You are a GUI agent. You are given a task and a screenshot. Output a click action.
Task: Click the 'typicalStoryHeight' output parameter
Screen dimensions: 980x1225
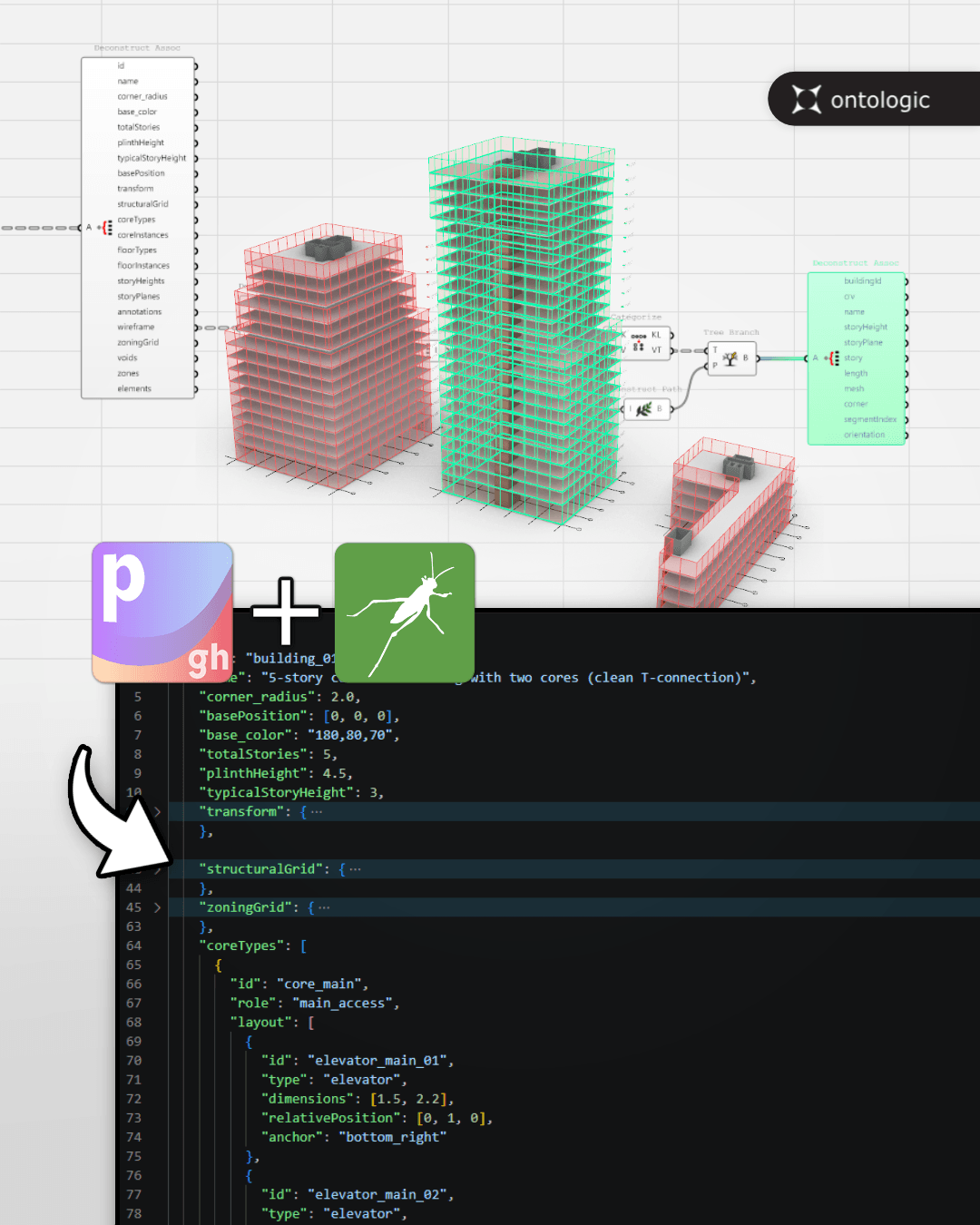(152, 158)
